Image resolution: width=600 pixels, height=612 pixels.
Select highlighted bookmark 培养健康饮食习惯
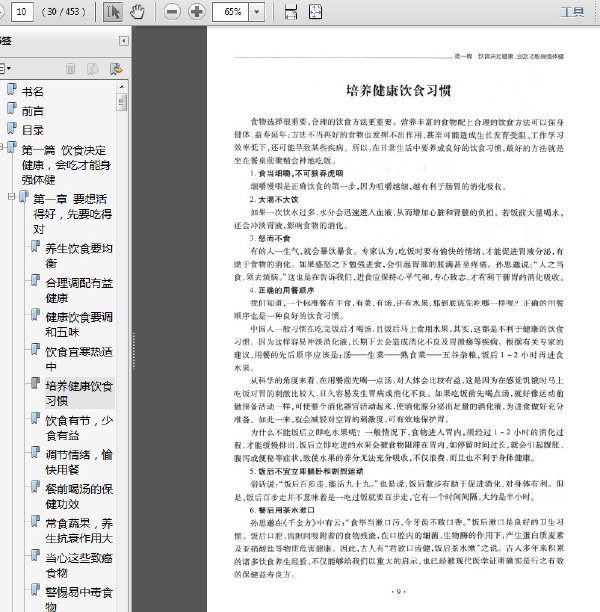(x=79, y=393)
